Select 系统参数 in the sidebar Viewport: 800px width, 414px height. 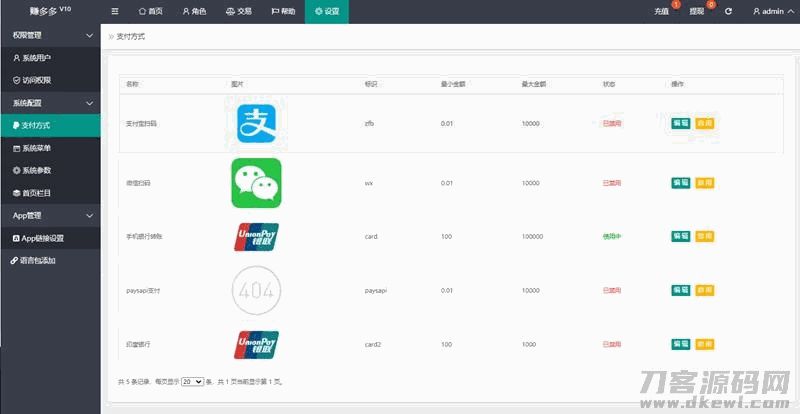point(40,170)
